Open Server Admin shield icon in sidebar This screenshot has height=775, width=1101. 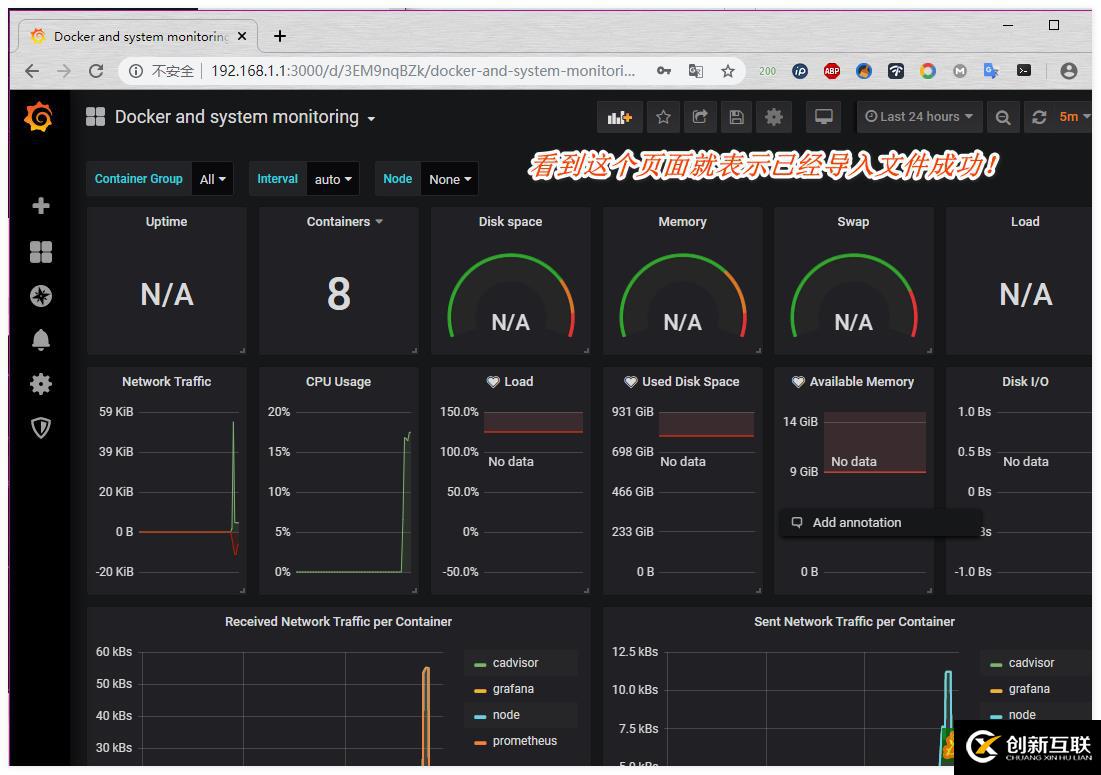pyautogui.click(x=41, y=428)
